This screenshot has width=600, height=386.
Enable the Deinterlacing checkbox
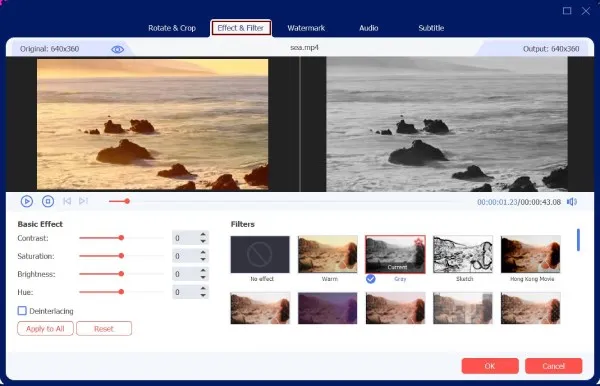click(x=22, y=311)
